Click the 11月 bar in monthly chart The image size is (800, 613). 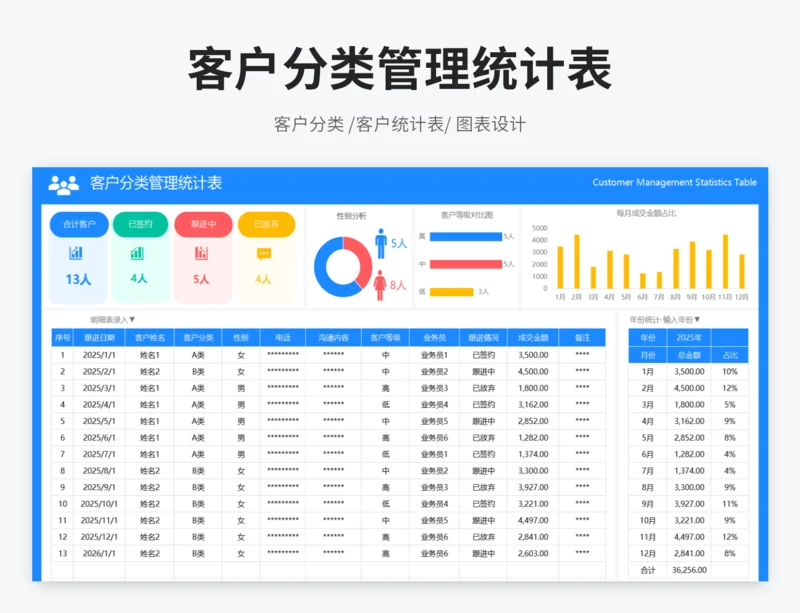point(726,262)
